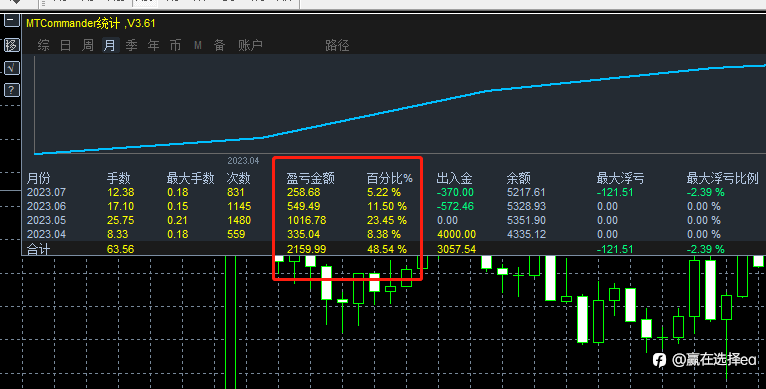Select the 2023.07 month row label
766x389 pixels.
46,193
